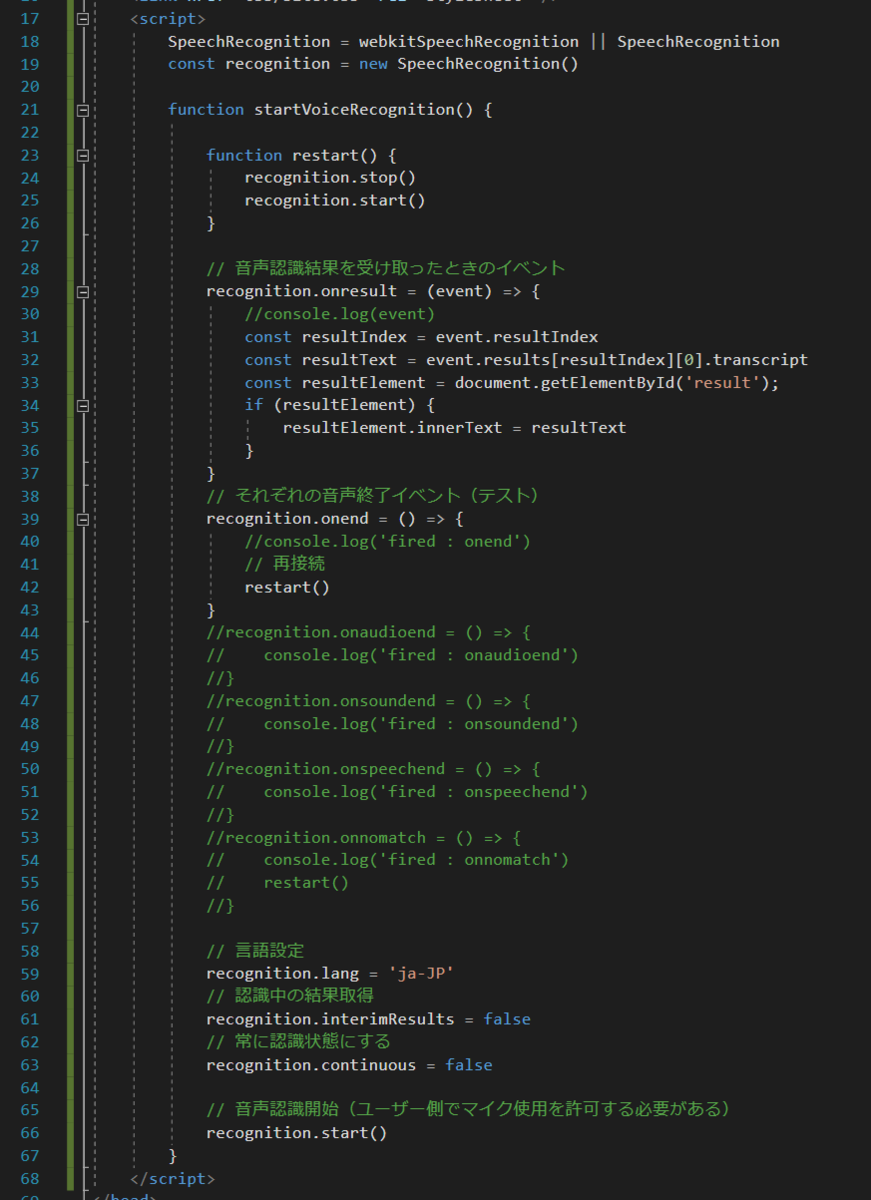Click line number 59 in the gutter
Viewport: 871px width, 1200px height.
click(29, 973)
